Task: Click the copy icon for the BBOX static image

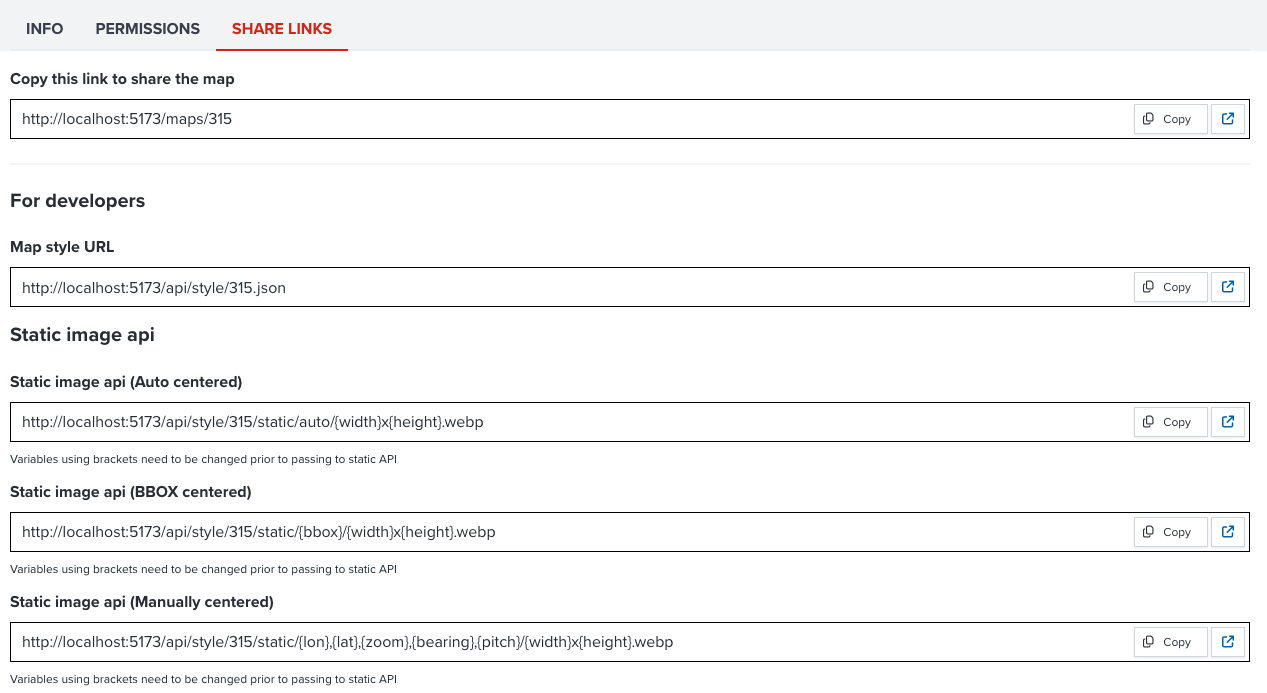Action: pos(1150,531)
